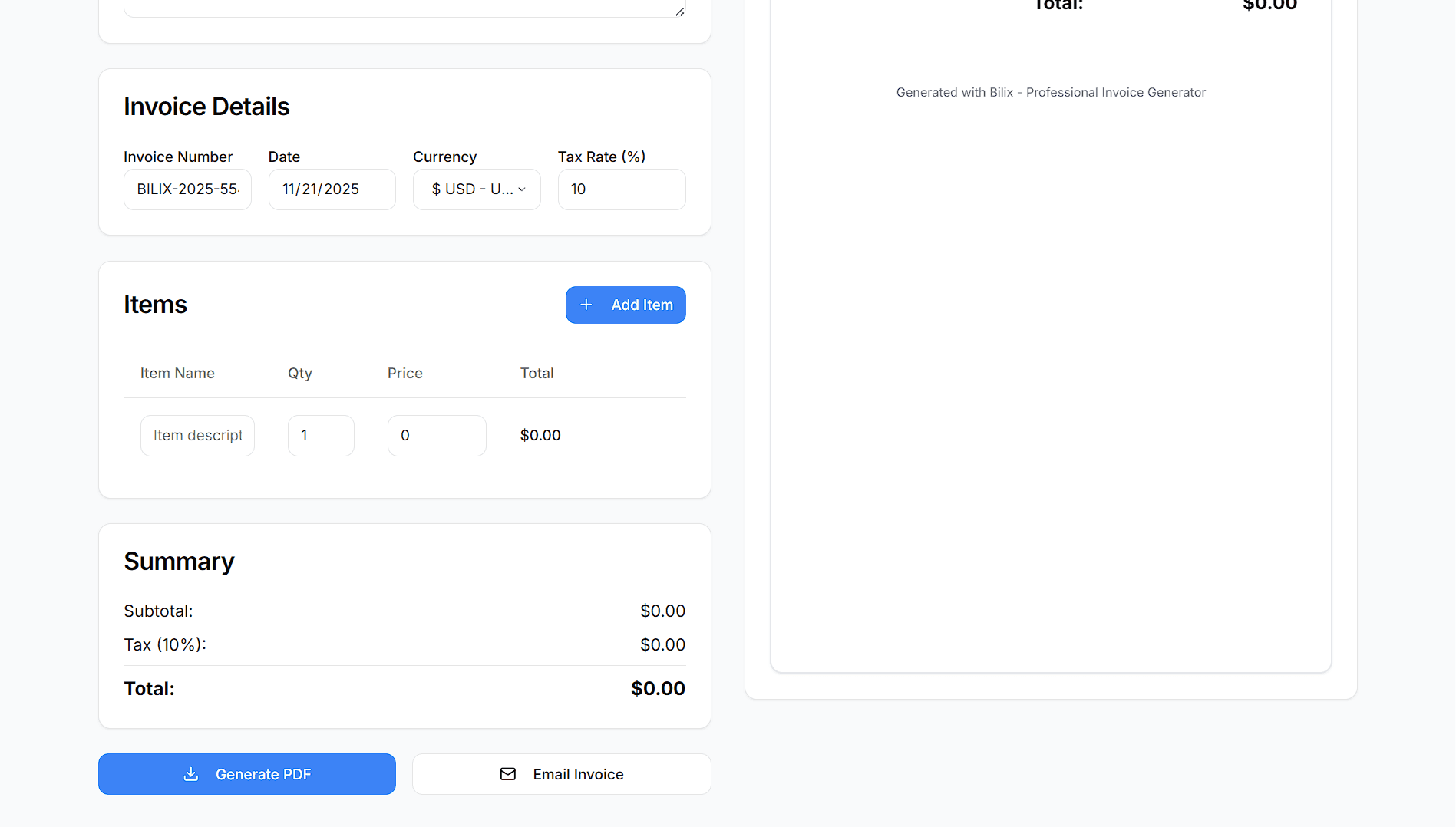The image size is (1456, 827).
Task: Click the Generated with Bilix footer text
Action: (x=1050, y=92)
